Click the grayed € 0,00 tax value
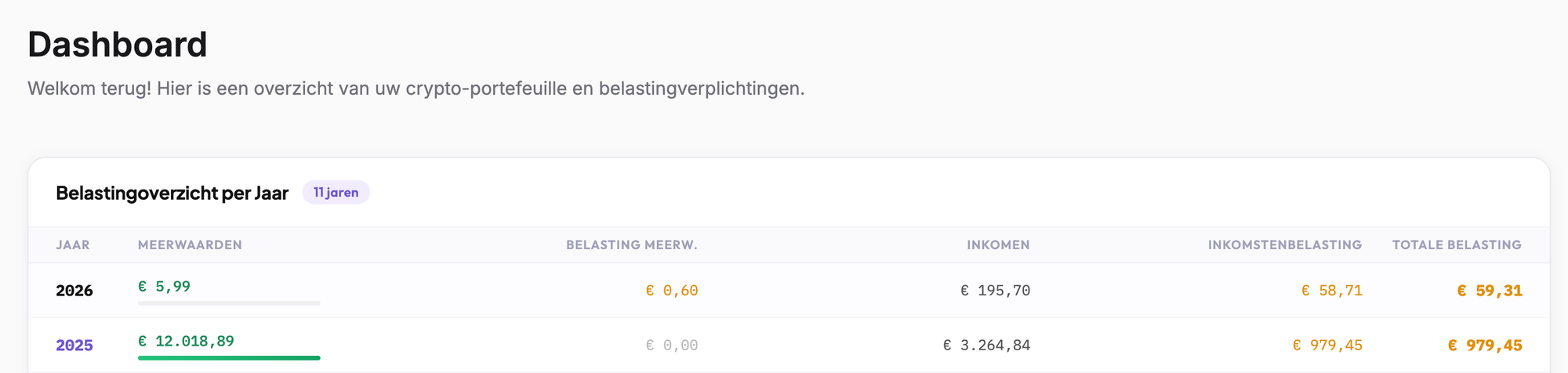Screen dimensions: 1568x373 point(672,346)
